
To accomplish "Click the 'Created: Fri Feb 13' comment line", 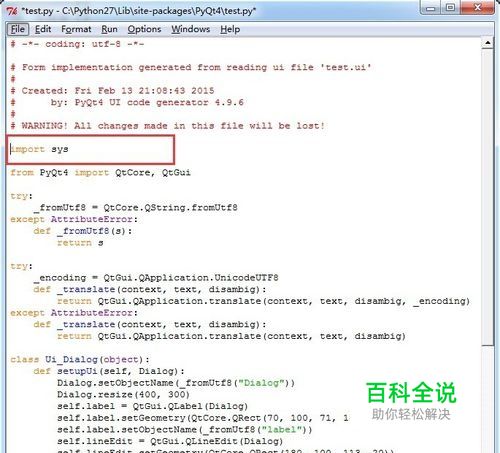I will point(112,91).
